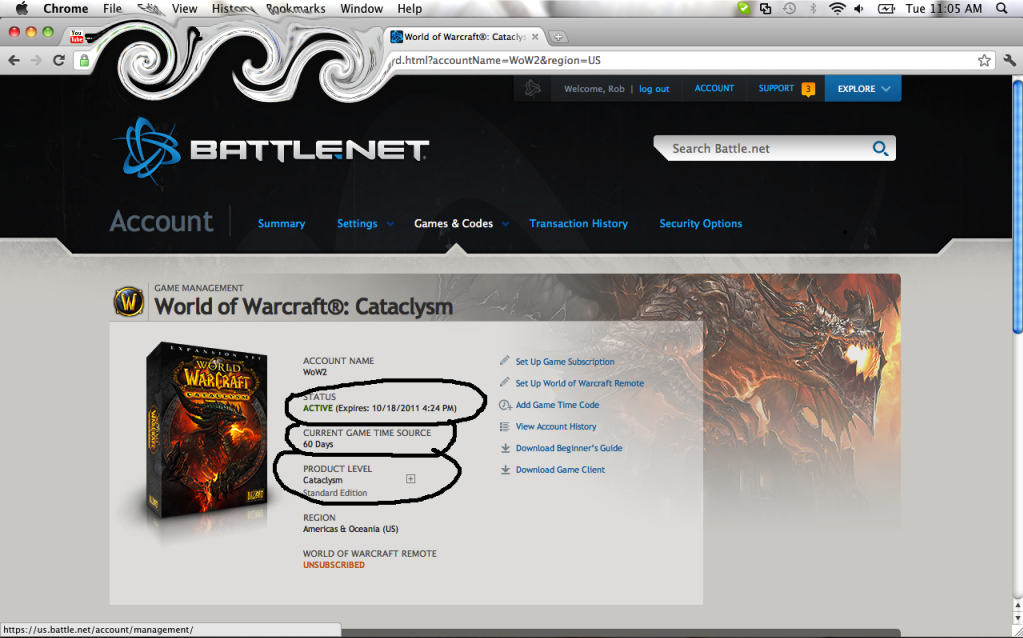
Task: Reload the current page
Action: (59, 60)
